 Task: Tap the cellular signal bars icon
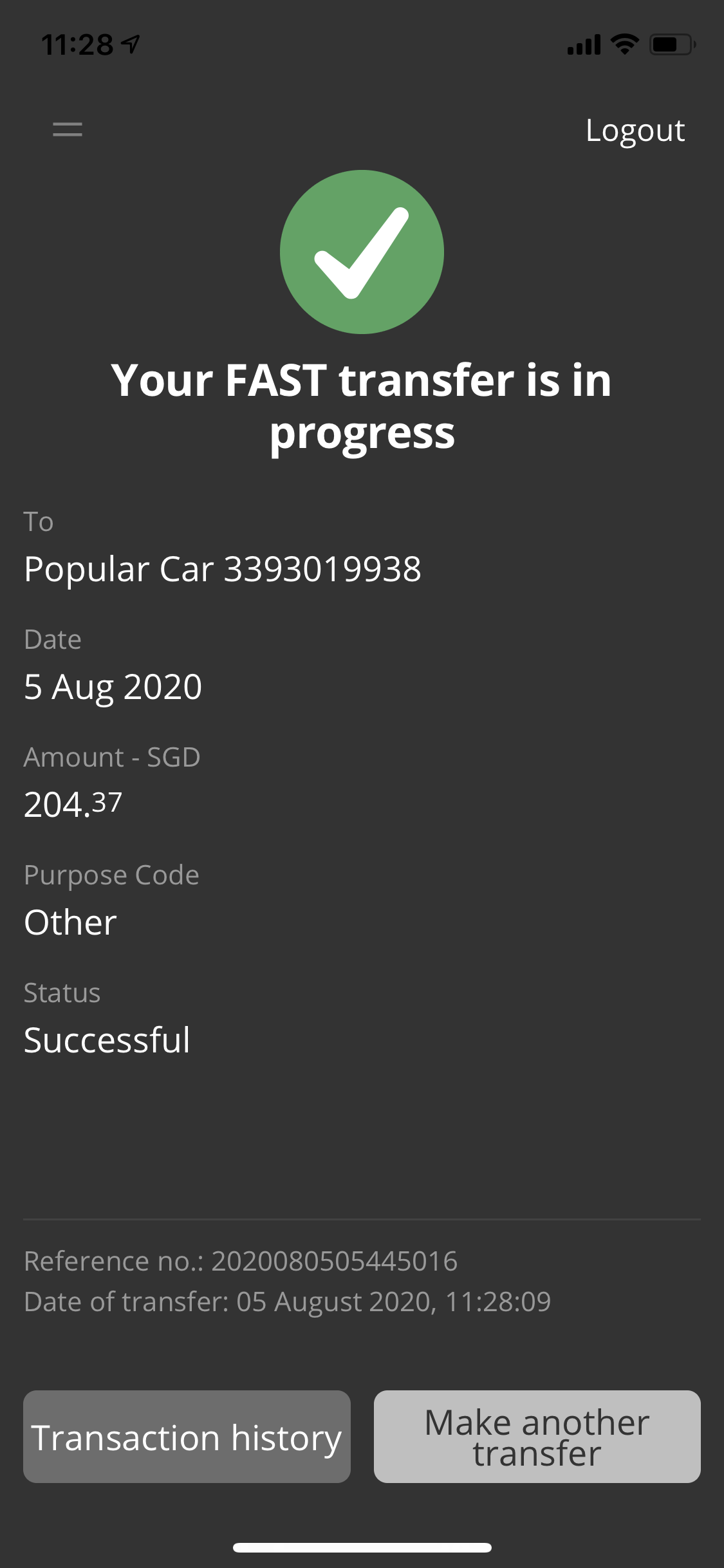tap(584, 45)
